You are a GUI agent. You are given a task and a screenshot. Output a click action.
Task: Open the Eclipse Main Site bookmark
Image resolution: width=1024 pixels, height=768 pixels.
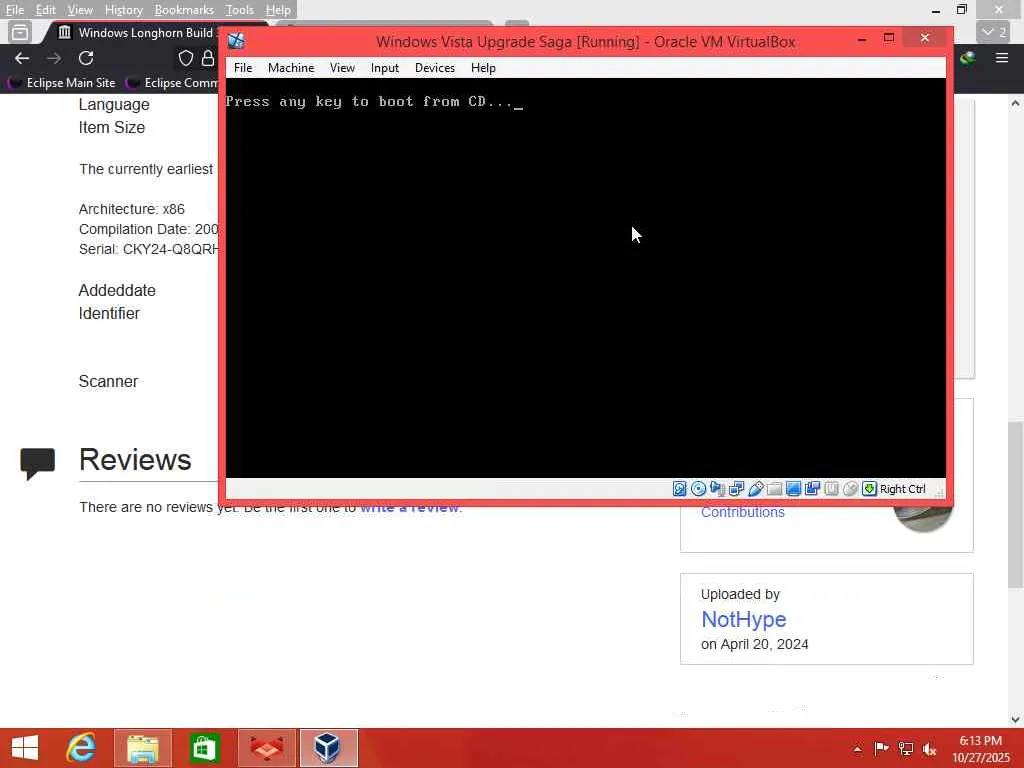click(x=61, y=83)
